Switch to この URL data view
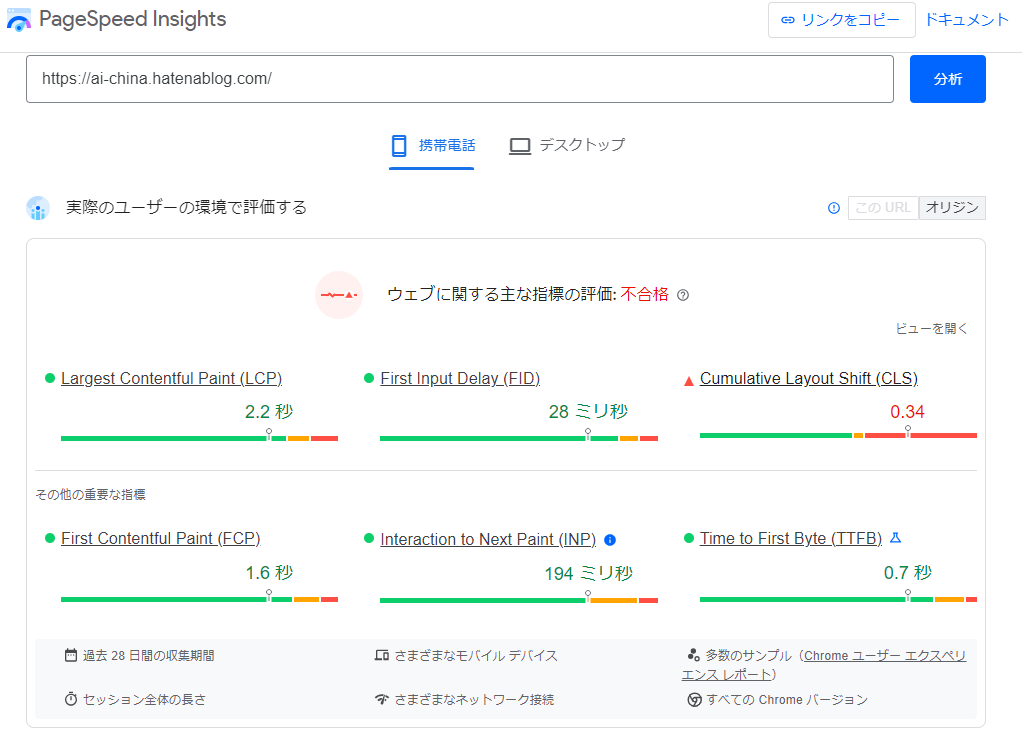Image resolution: width=1022 pixels, height=735 pixels. coord(883,208)
